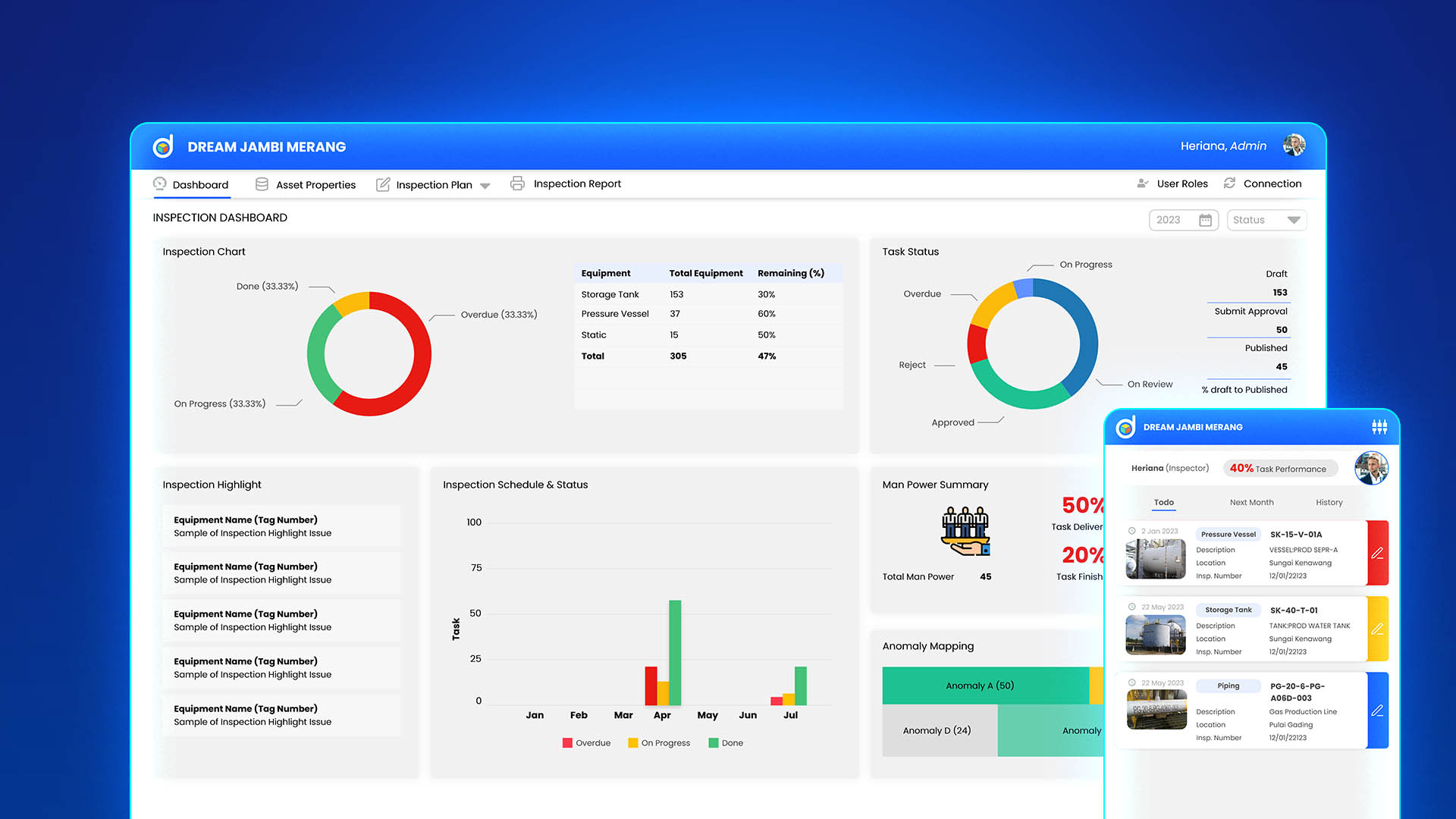Screen dimensions: 1456x819
Task: Click the Piping tag
Action: click(1228, 686)
